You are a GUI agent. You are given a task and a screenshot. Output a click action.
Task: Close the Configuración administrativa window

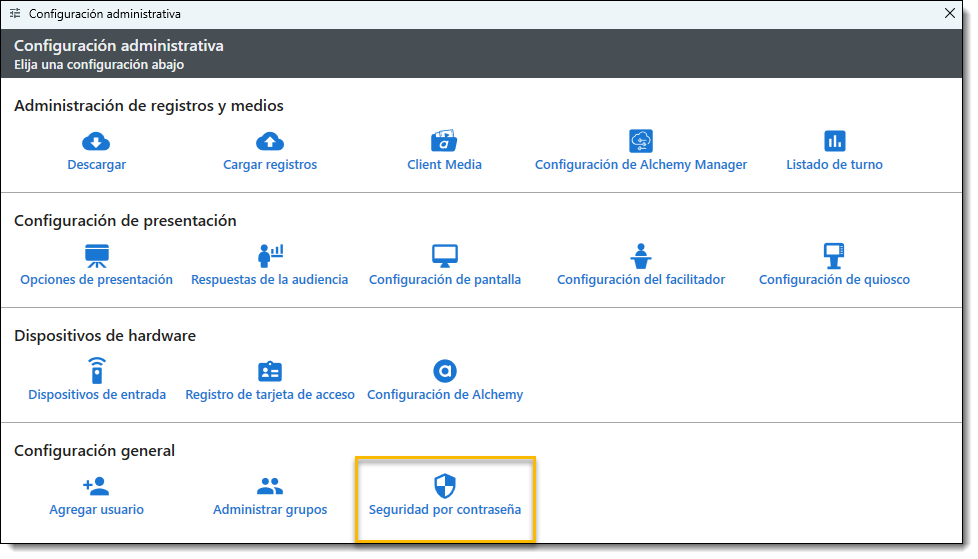point(949,14)
